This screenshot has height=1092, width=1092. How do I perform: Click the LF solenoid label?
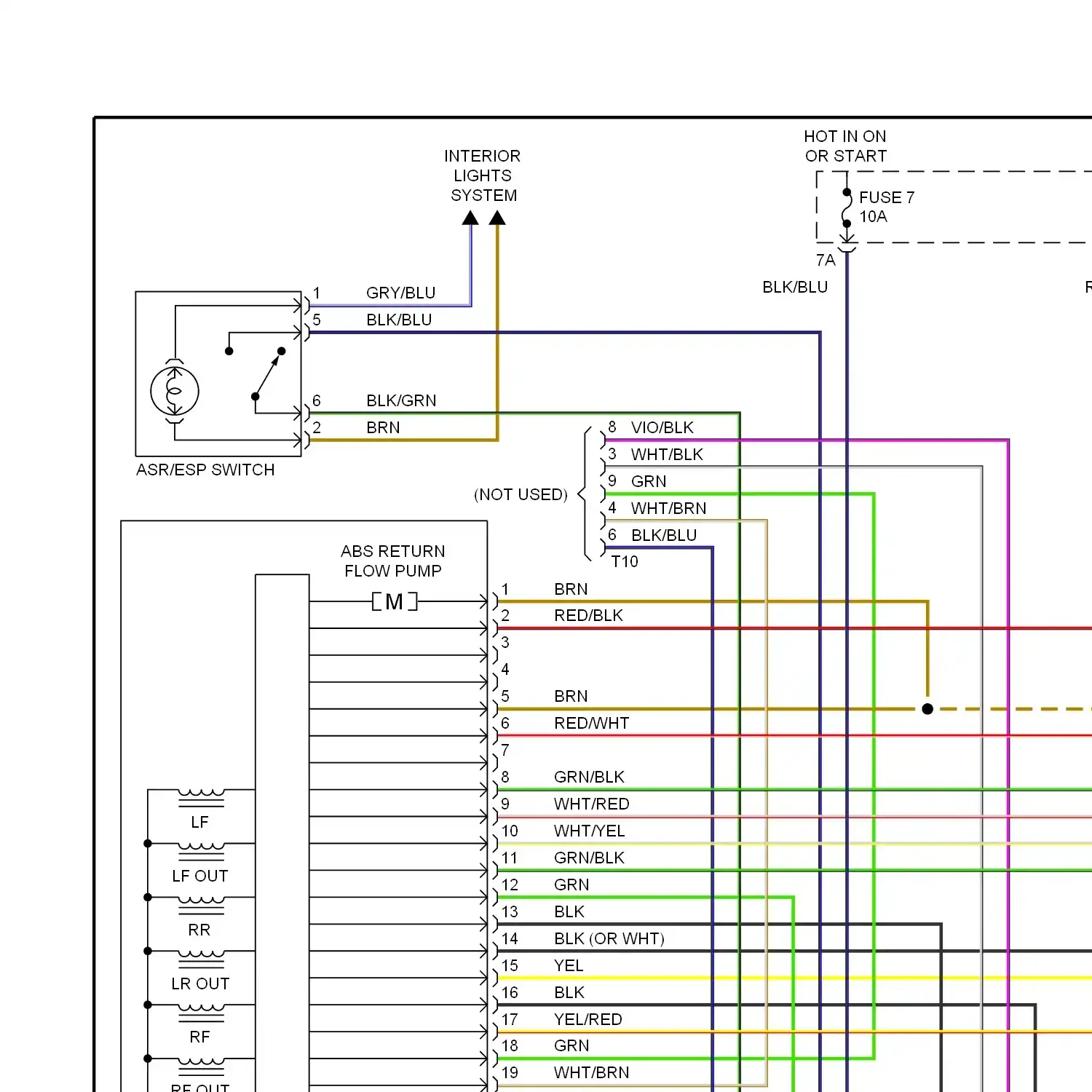(x=199, y=822)
